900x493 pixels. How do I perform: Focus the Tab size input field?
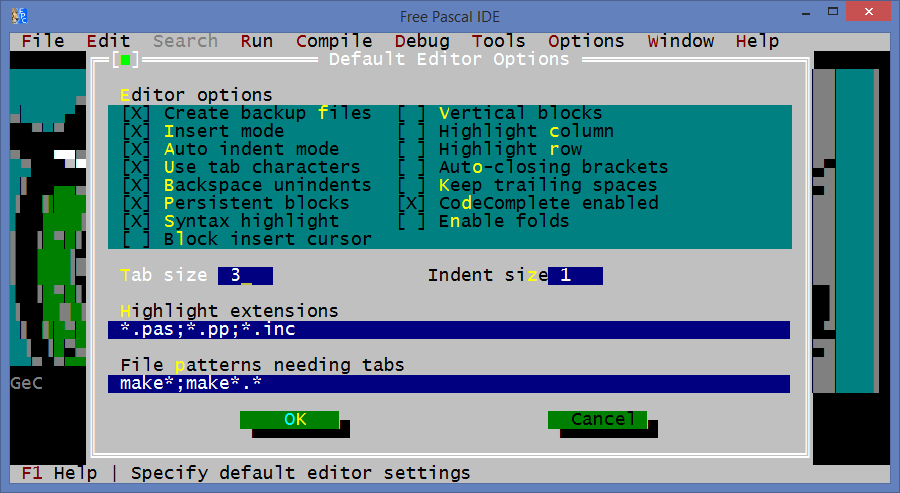tap(246, 275)
